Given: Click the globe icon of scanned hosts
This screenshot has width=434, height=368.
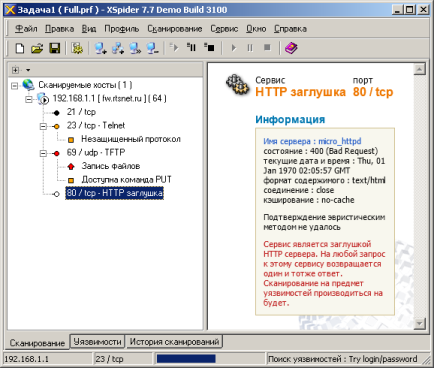Looking at the screenshot, I should coord(28,85).
